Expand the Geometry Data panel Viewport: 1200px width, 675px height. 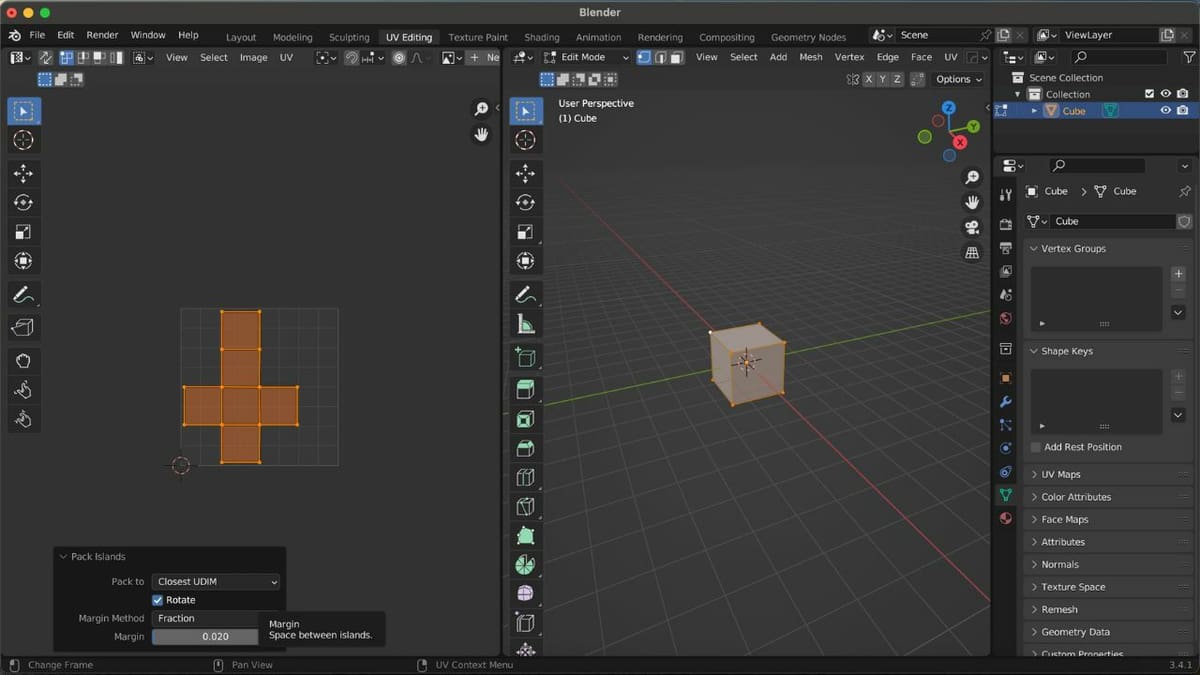coord(1034,632)
